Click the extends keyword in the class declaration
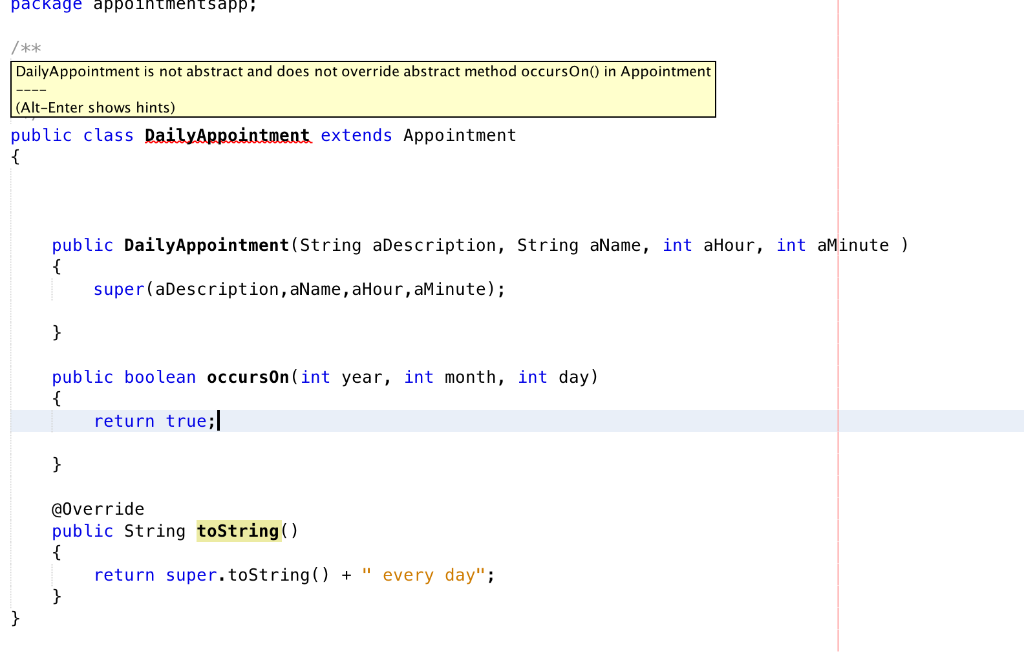This screenshot has height=666, width=1024. click(x=356, y=135)
